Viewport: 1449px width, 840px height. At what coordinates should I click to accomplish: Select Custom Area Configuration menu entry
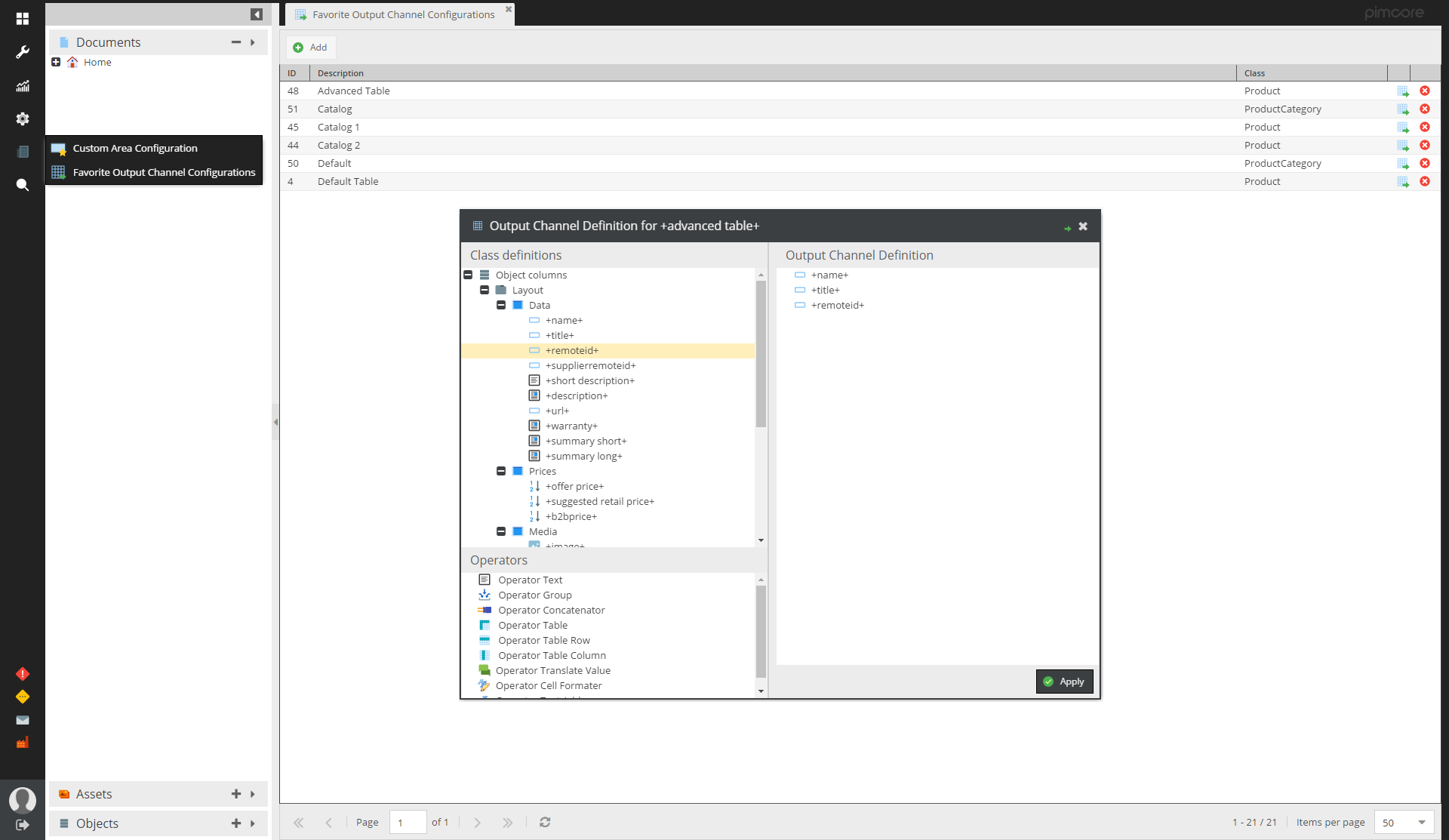[x=135, y=148]
